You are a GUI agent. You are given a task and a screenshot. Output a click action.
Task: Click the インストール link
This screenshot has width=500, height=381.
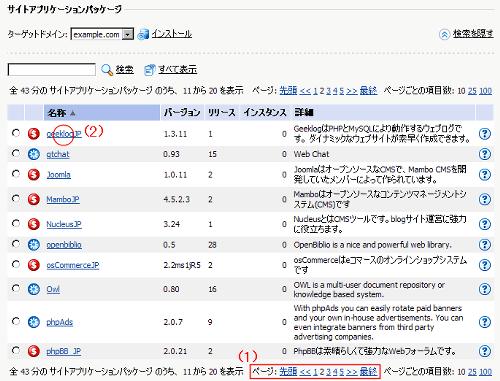pyautogui.click(x=172, y=34)
